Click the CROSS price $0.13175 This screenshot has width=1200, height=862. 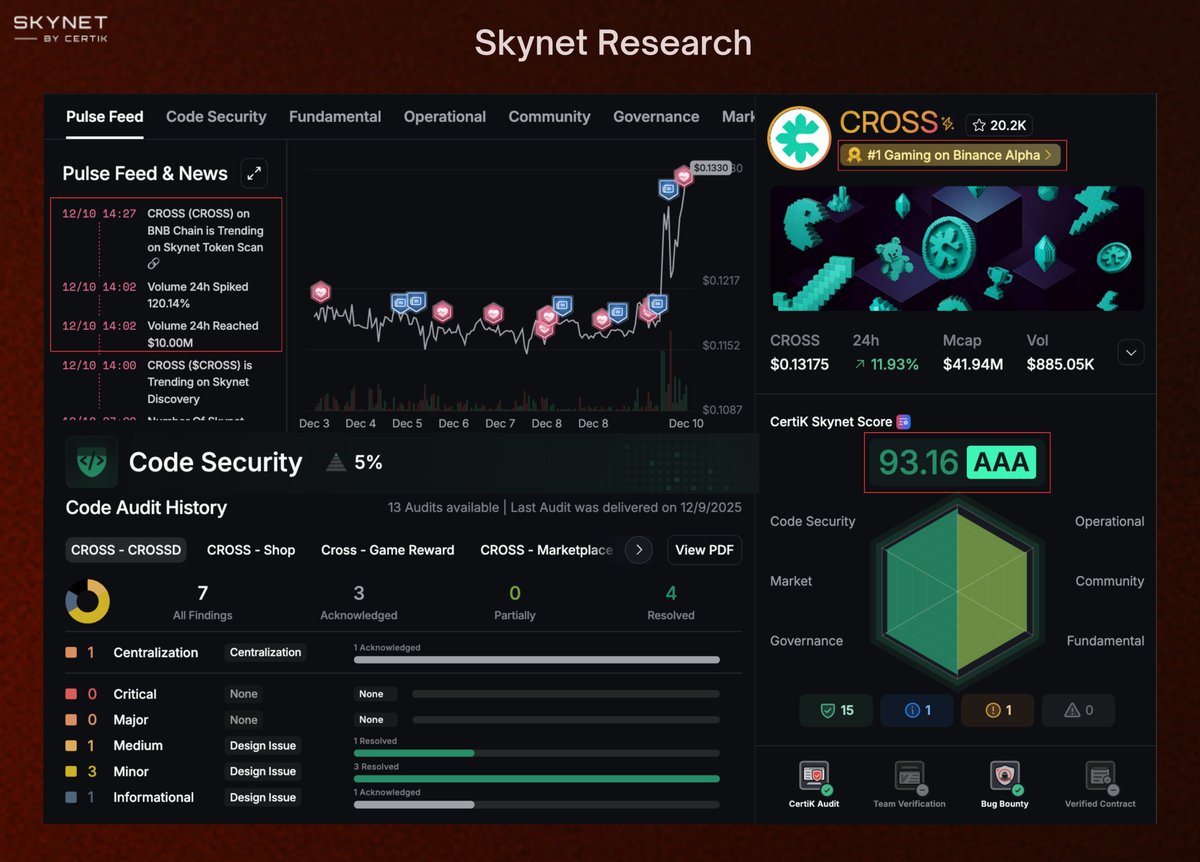coord(799,365)
